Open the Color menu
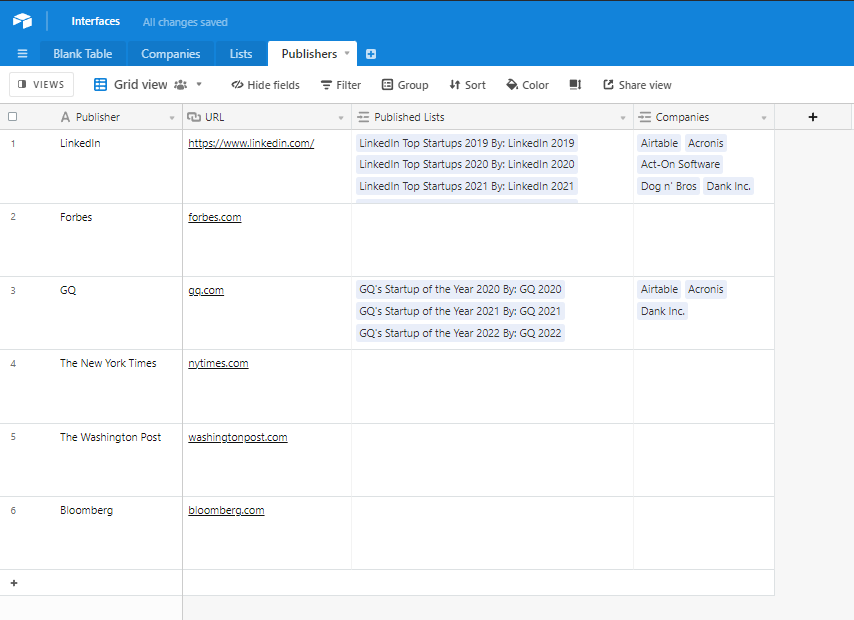The width and height of the screenshot is (854, 620). pos(527,85)
